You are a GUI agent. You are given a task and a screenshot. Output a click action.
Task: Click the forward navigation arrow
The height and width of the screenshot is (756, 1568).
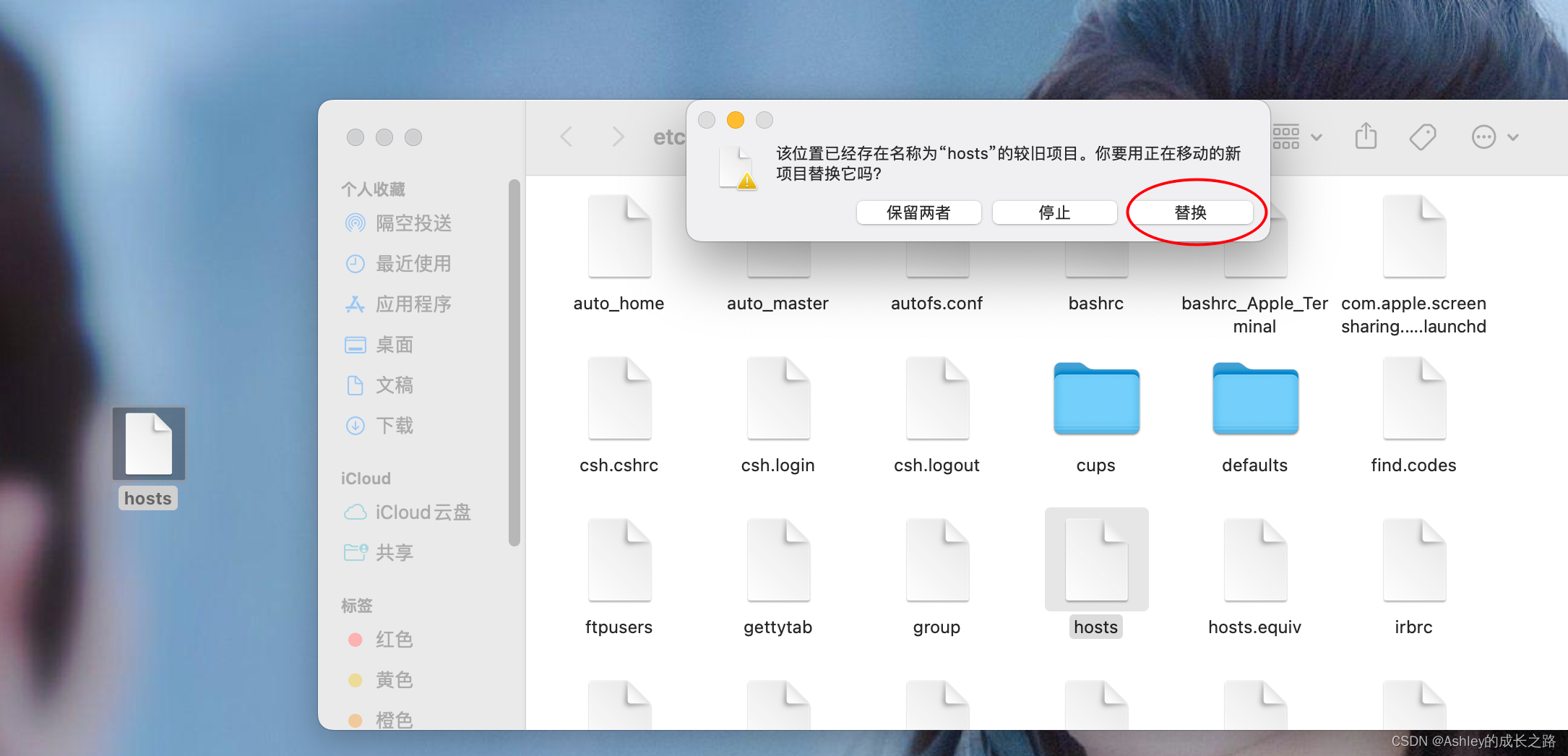(x=618, y=137)
